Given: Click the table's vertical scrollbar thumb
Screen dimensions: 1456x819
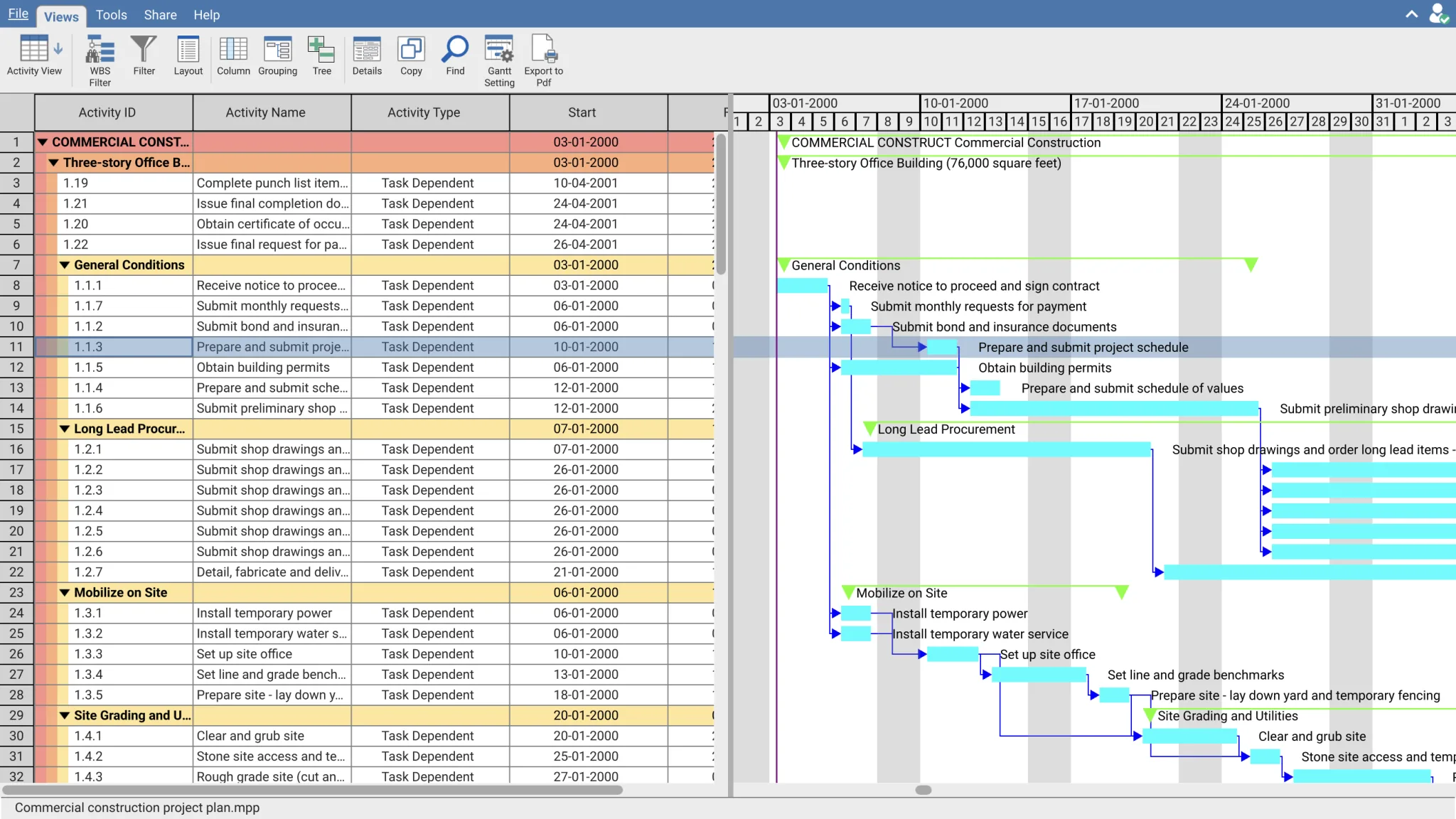Looking at the screenshot, I should tap(721, 204).
